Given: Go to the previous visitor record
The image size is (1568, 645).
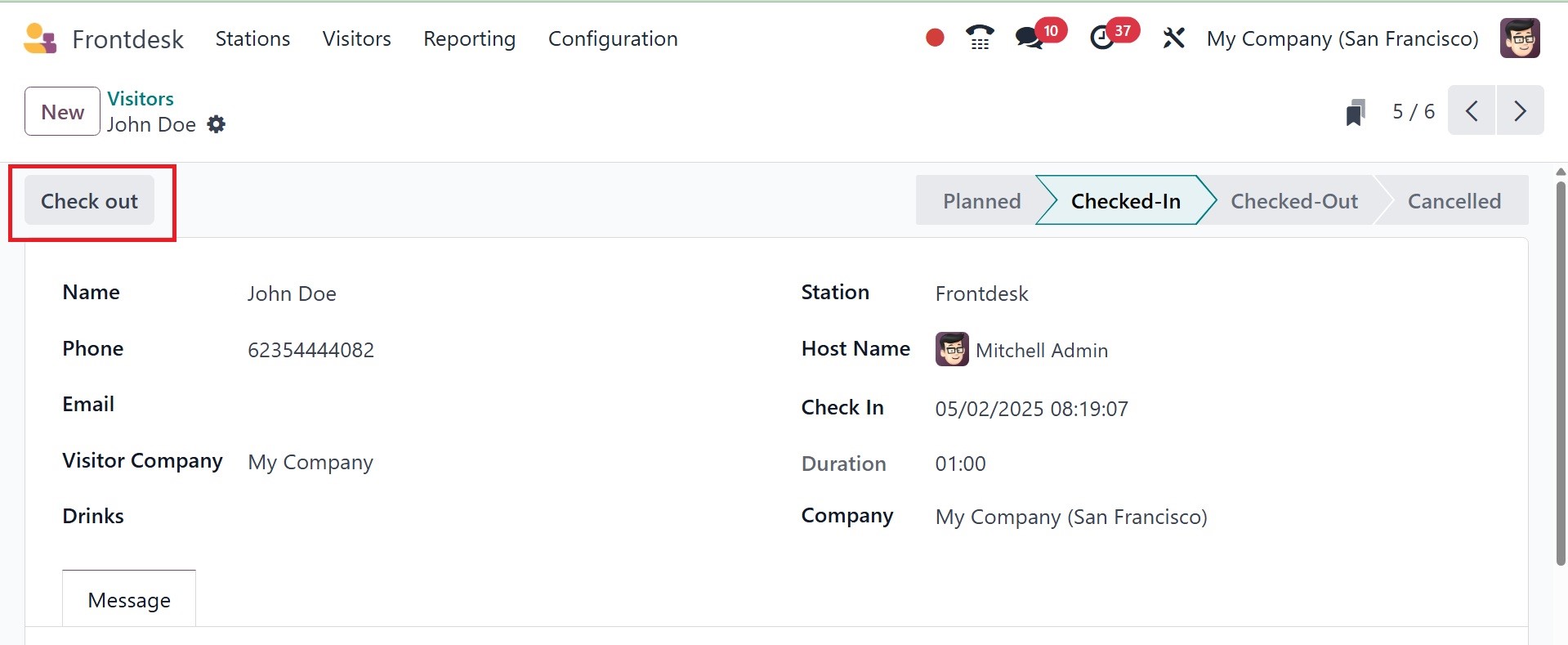Looking at the screenshot, I should (1472, 110).
